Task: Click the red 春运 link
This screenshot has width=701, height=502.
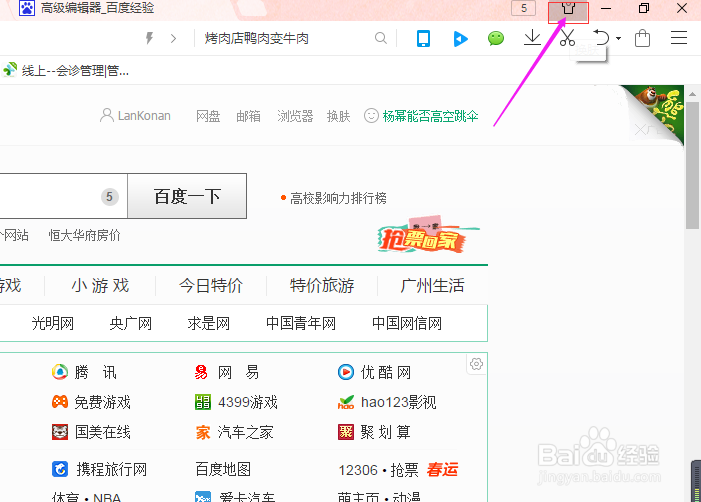Action: pyautogui.click(x=443, y=469)
